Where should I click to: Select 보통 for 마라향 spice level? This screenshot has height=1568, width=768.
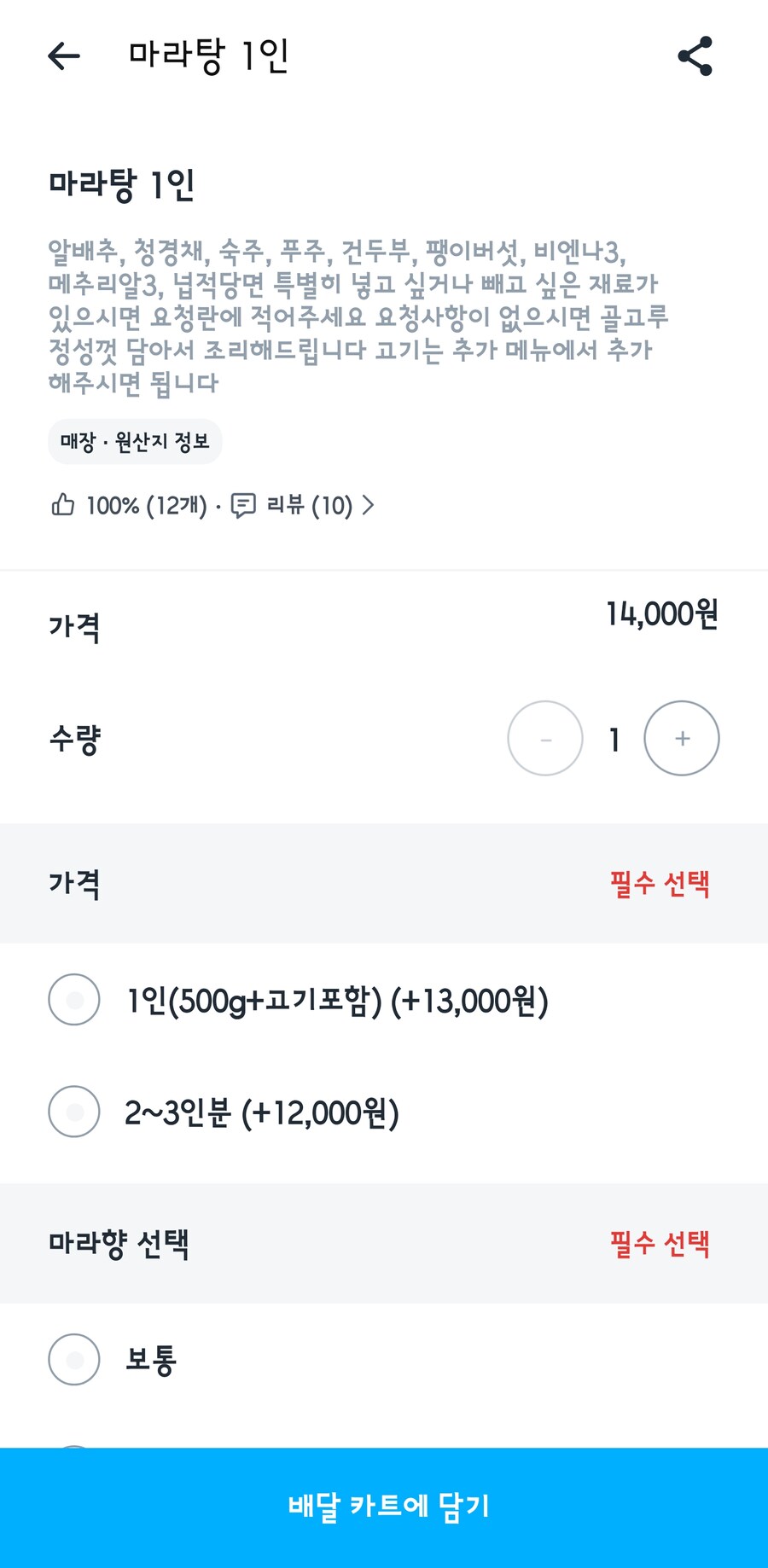pyautogui.click(x=75, y=1359)
